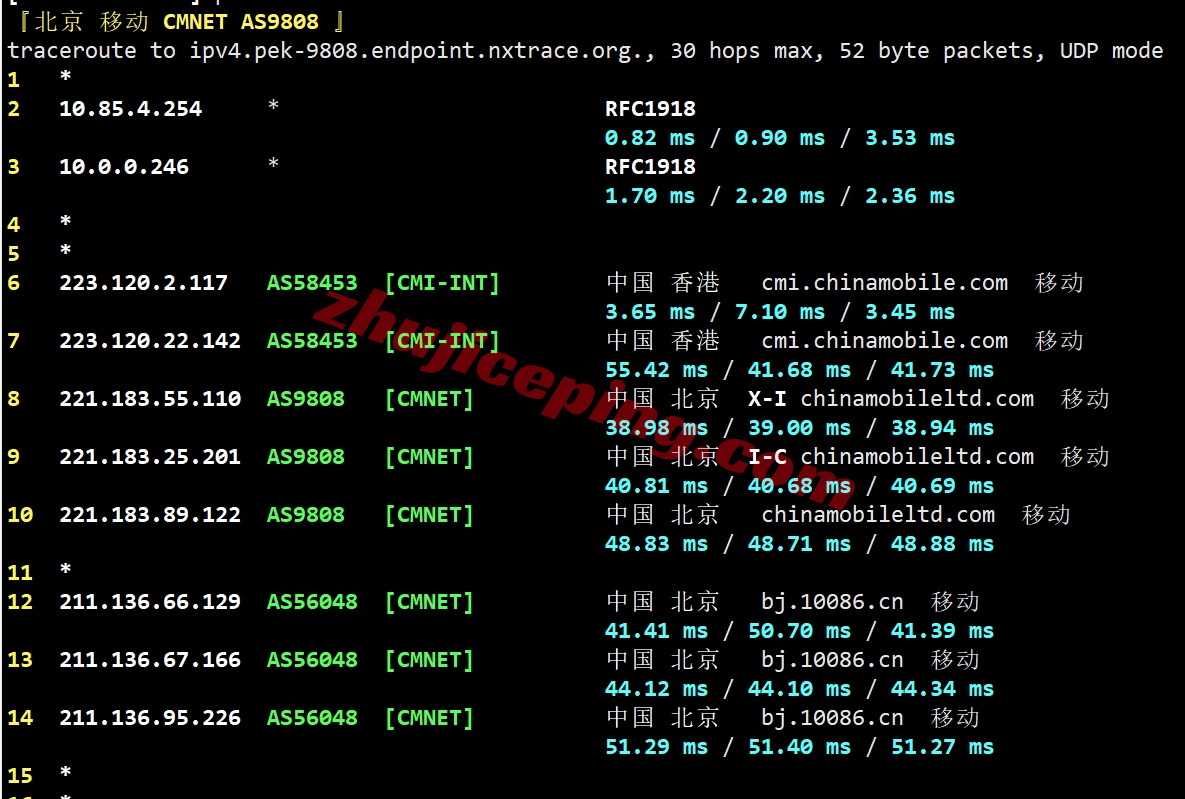This screenshot has height=799, width=1185.
Task: Click latency 3.65 ms on hop 6
Action: point(650,311)
